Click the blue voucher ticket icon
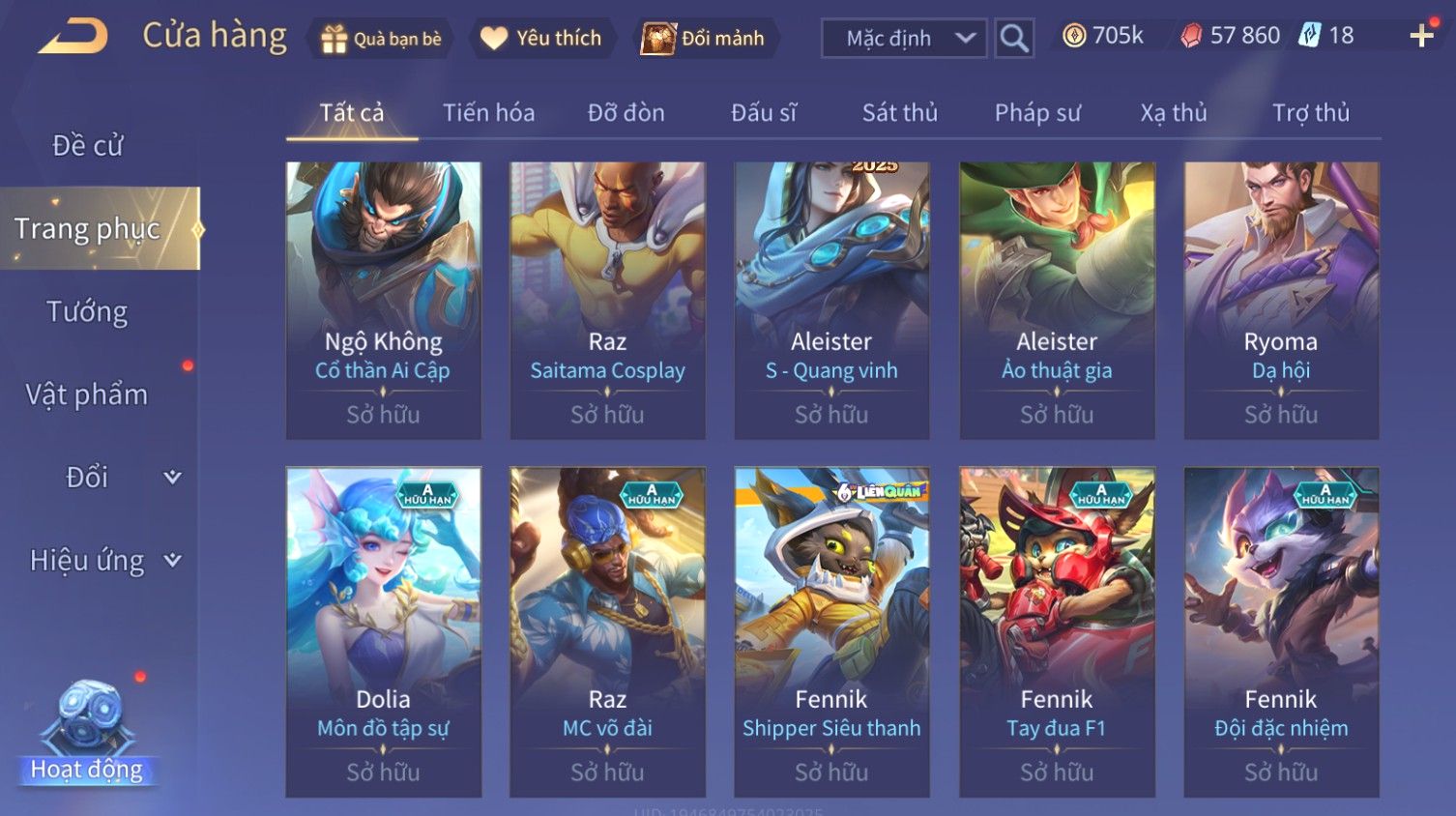The width and height of the screenshot is (1456, 816). [1309, 36]
